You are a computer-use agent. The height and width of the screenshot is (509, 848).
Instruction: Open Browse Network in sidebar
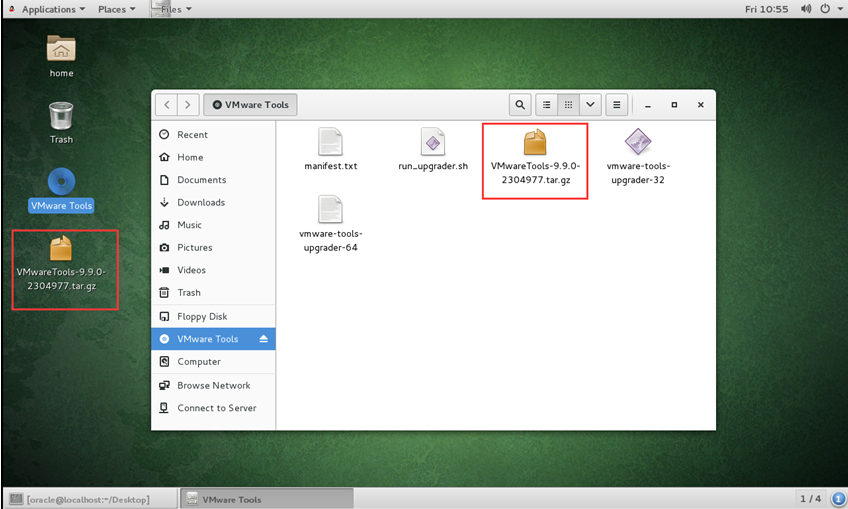pyautogui.click(x=213, y=386)
